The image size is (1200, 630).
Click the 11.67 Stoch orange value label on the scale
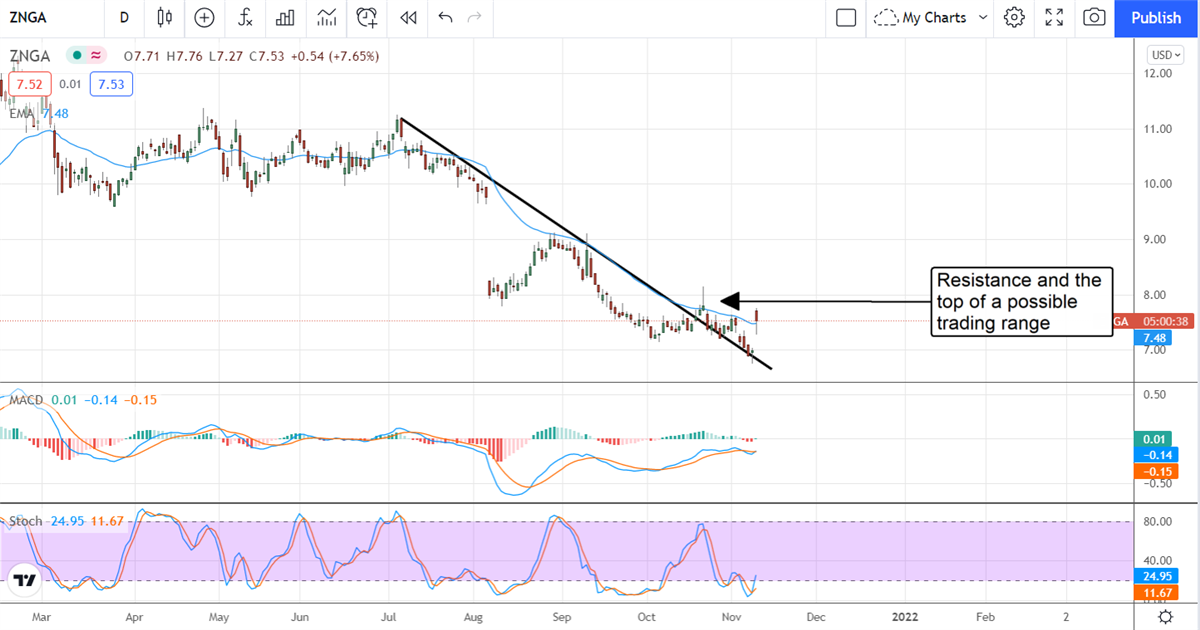1156,593
